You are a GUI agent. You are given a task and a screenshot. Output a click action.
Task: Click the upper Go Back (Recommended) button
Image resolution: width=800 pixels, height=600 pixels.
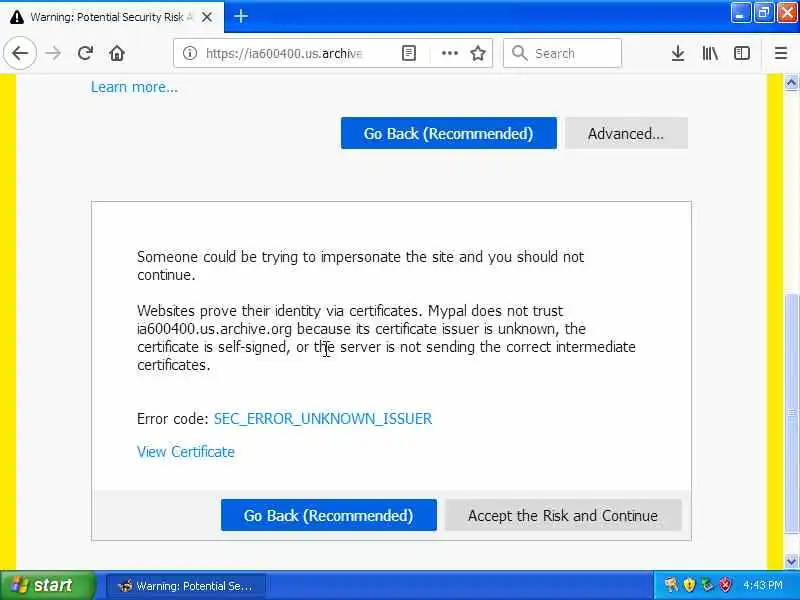[448, 133]
